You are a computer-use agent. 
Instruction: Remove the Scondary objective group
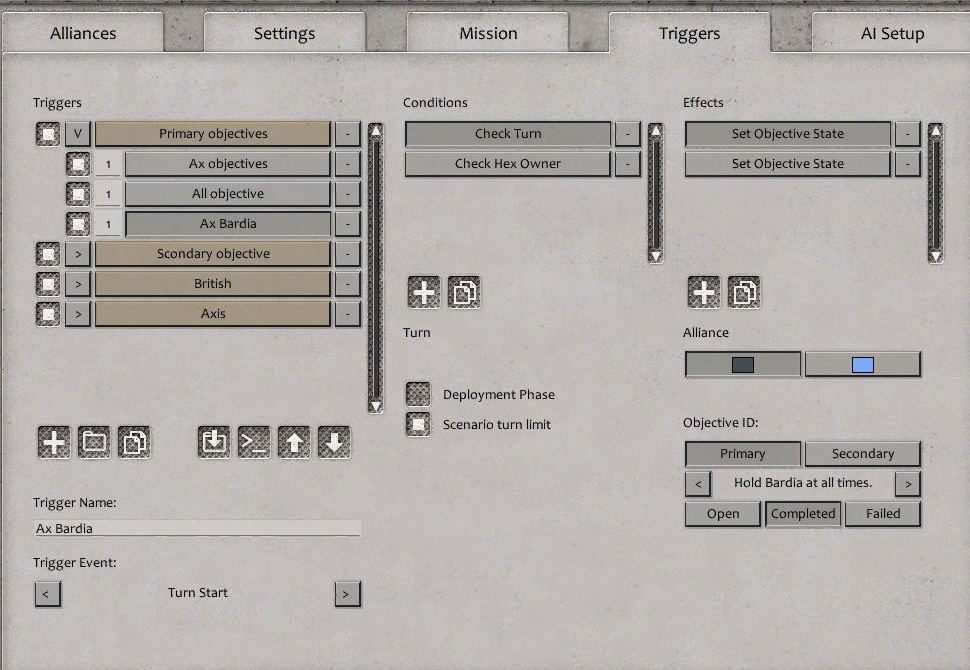coord(348,254)
